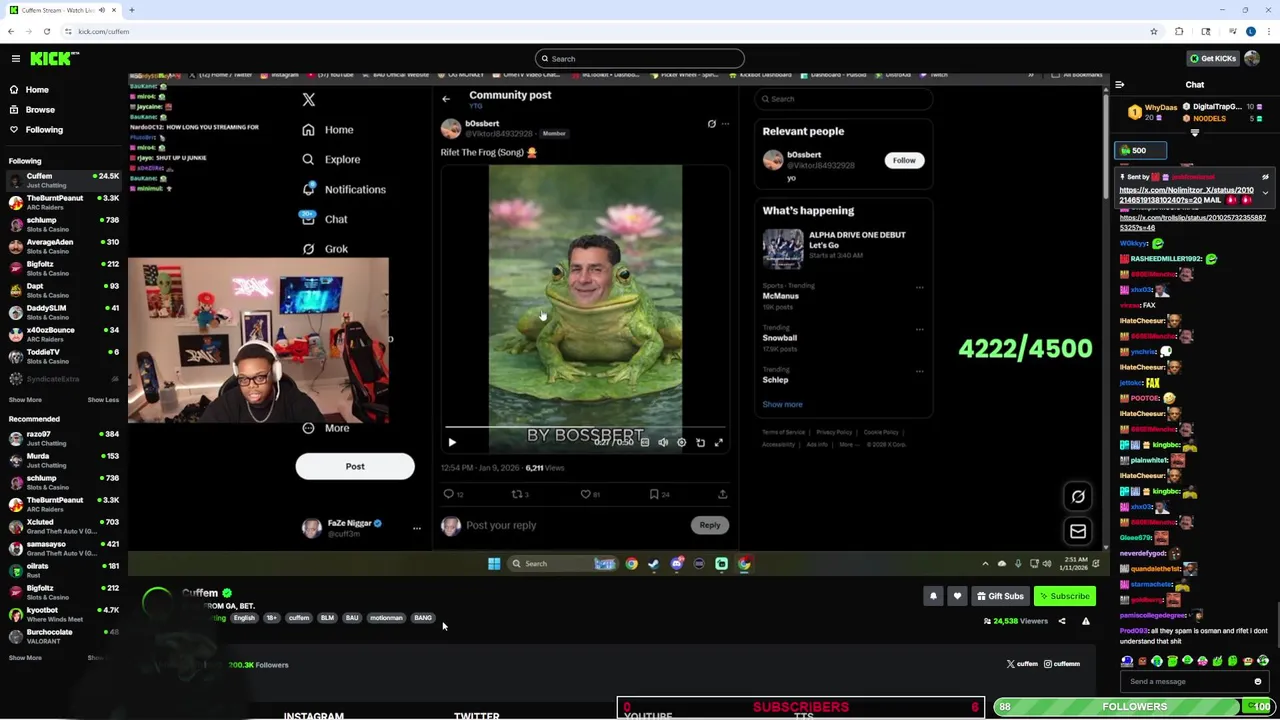Screen dimensions: 1280x720
Task: Collapse the chat panel
Action: pos(1119,85)
